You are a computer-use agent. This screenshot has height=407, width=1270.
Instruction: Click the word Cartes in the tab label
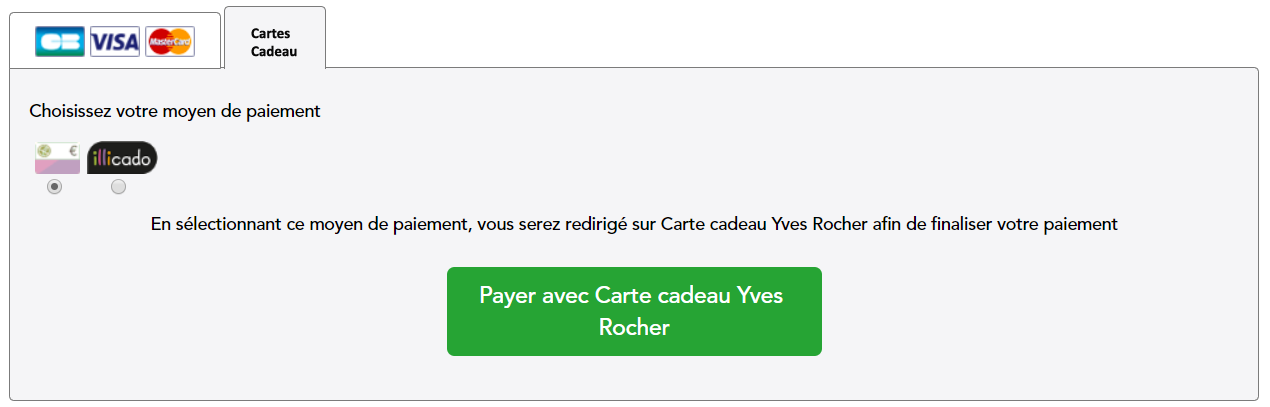271,33
